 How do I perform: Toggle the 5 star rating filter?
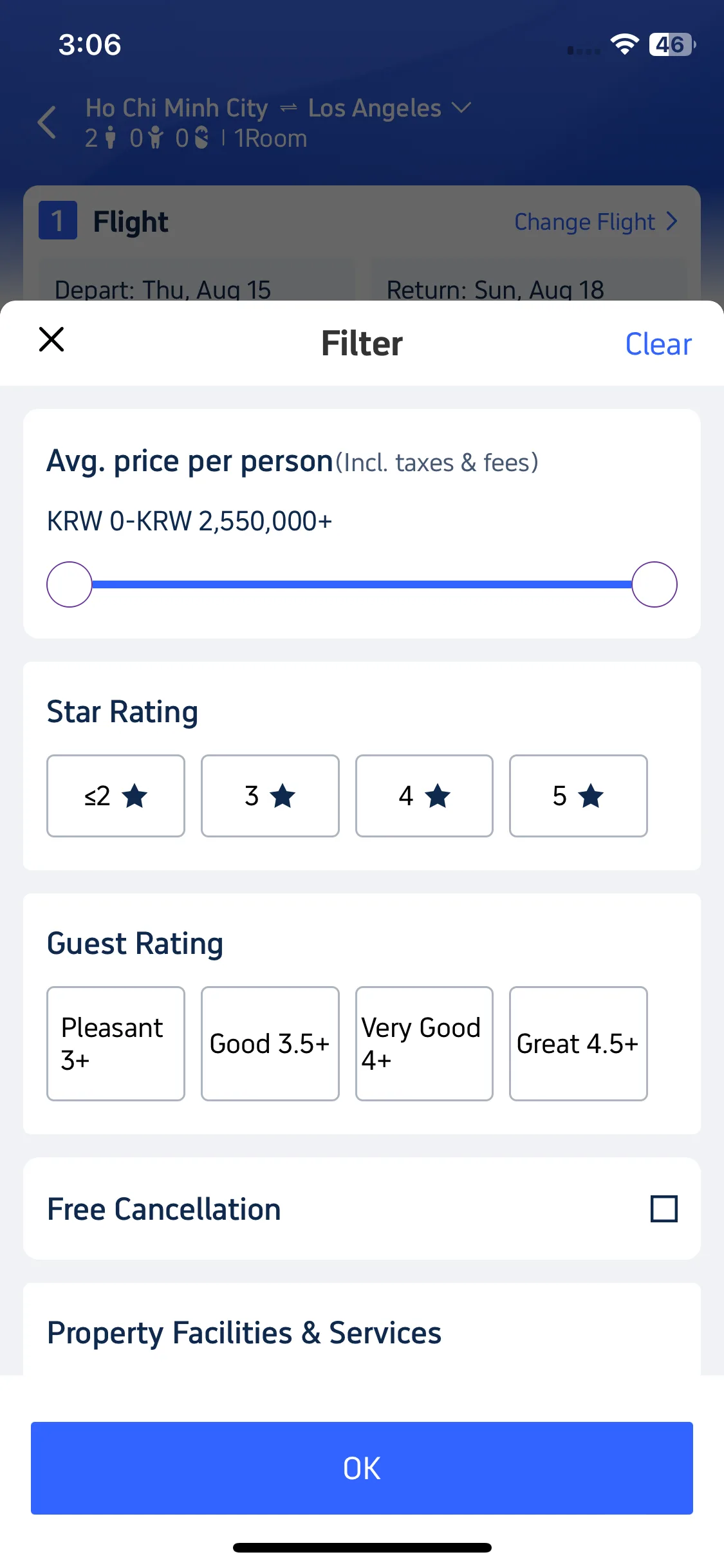click(578, 796)
